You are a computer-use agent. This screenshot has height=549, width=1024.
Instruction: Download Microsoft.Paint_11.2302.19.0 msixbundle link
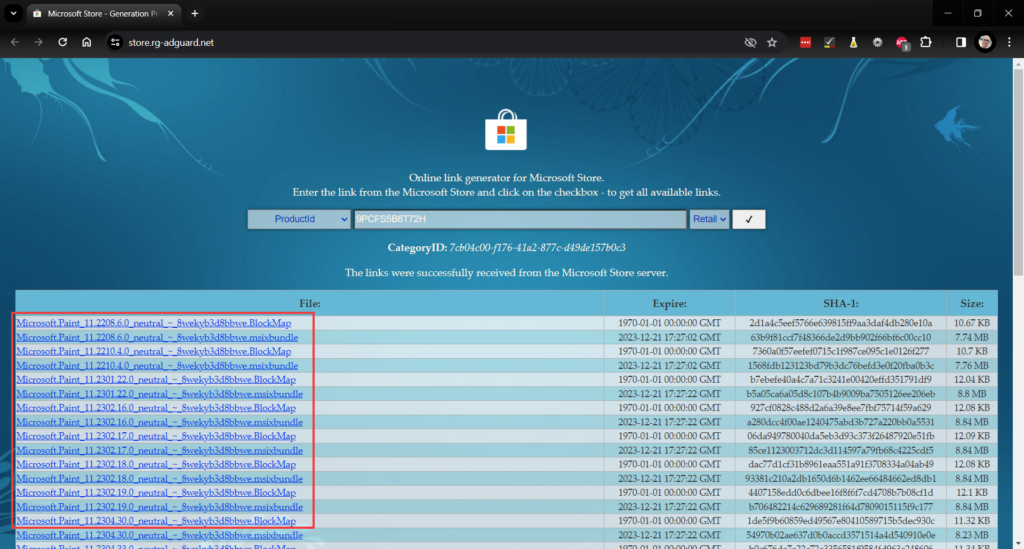[159, 507]
